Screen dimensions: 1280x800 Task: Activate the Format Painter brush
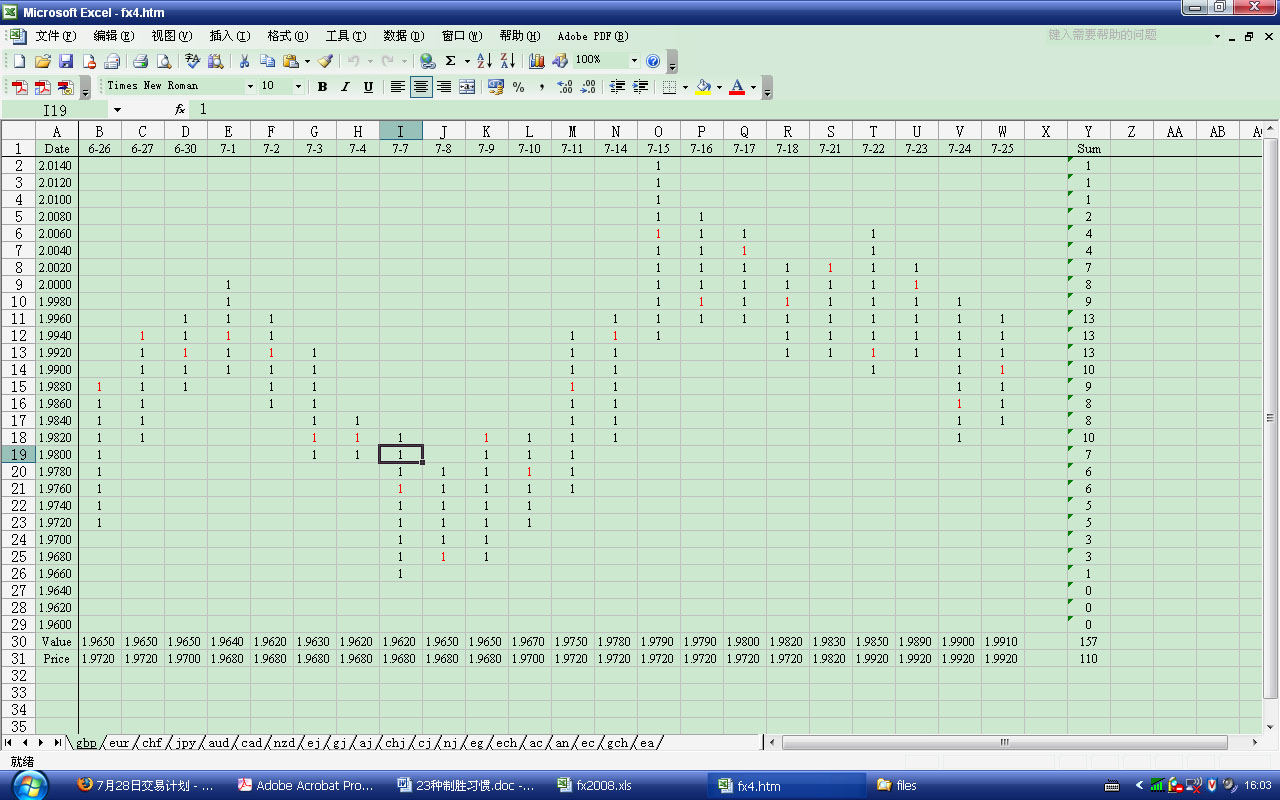[x=325, y=61]
